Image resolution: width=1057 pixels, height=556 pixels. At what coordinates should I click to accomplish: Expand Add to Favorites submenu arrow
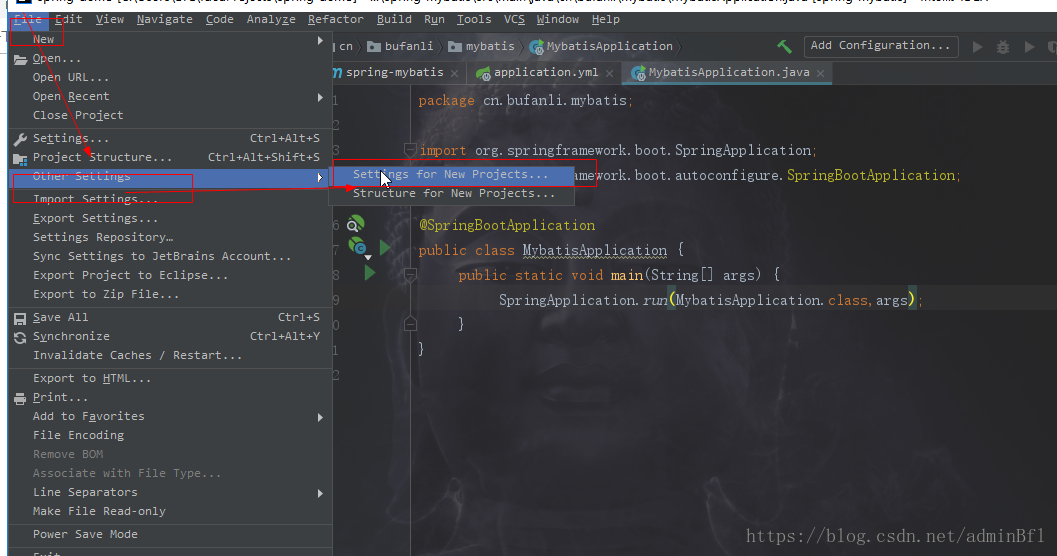[320, 417]
